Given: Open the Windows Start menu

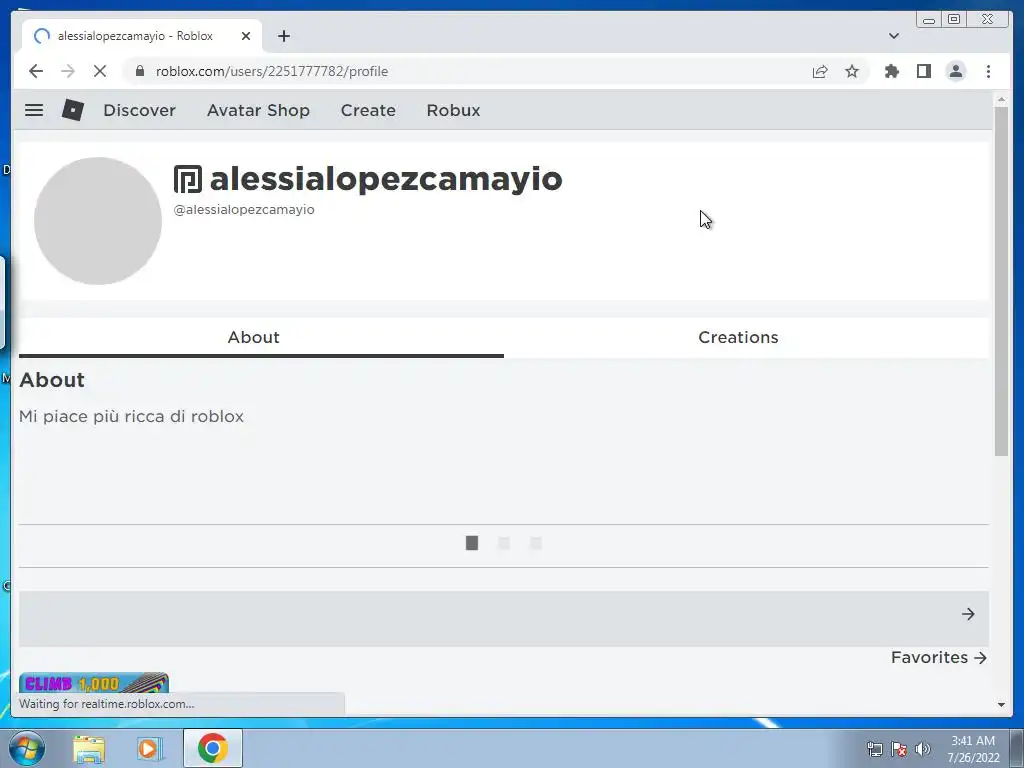Looking at the screenshot, I should pos(27,748).
